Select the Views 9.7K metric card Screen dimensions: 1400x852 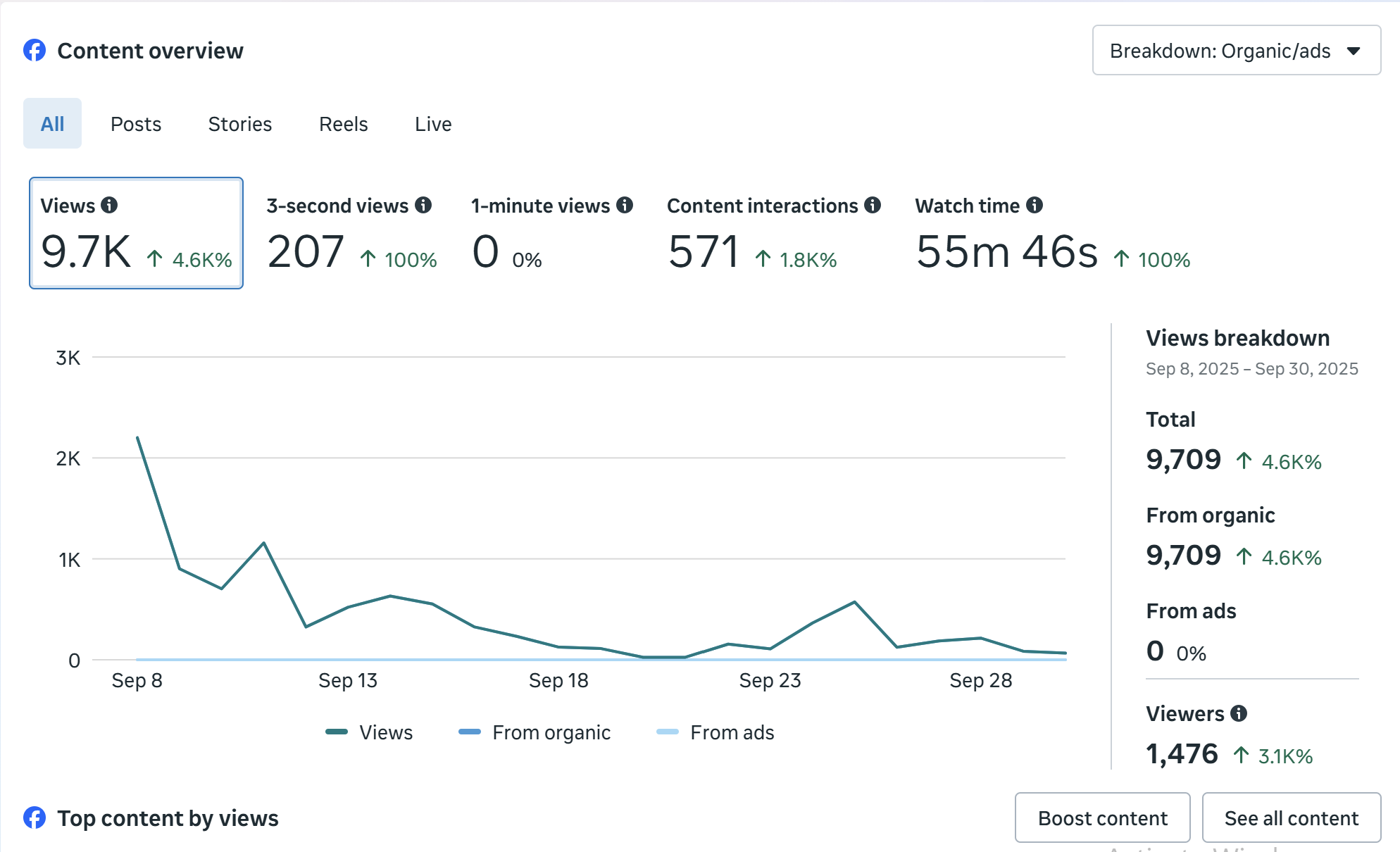pyautogui.click(x=136, y=233)
